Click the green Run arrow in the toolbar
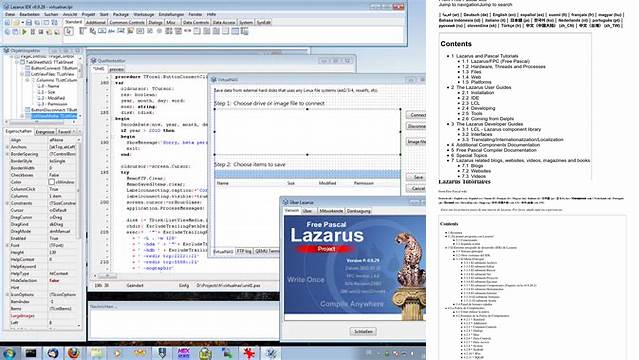Screen dimensions: 639x360 coord(24,32)
